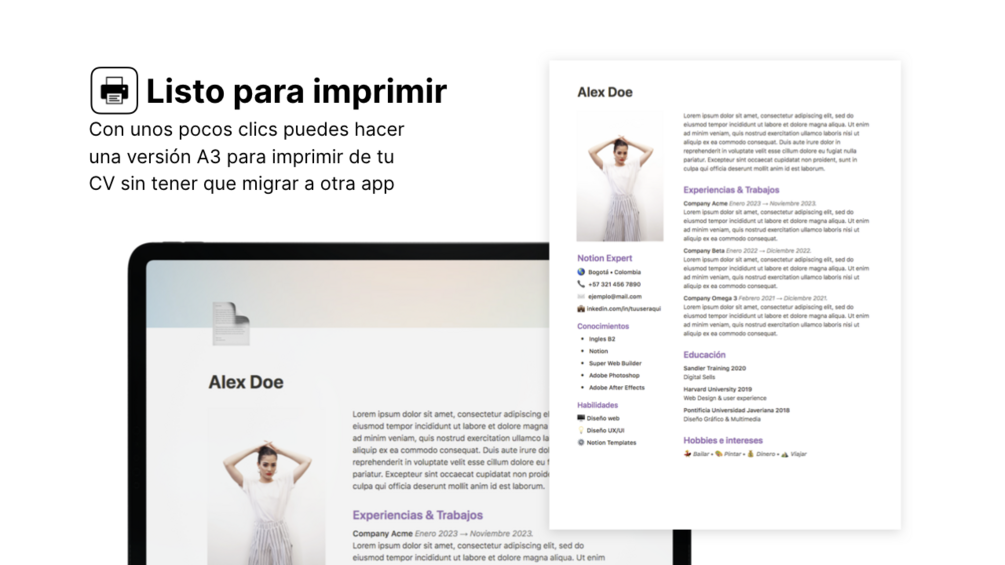This screenshot has width=1005, height=565.
Task: Open the linkedin.com/in/tuuseraqui link
Action: (624, 309)
